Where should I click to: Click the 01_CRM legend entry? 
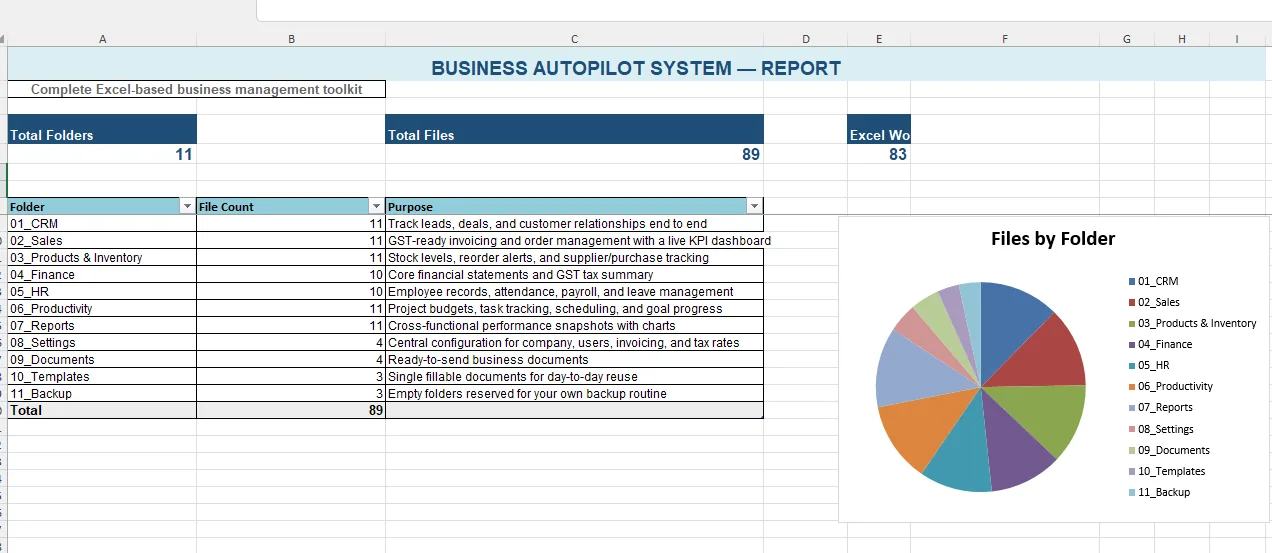(x=1153, y=281)
